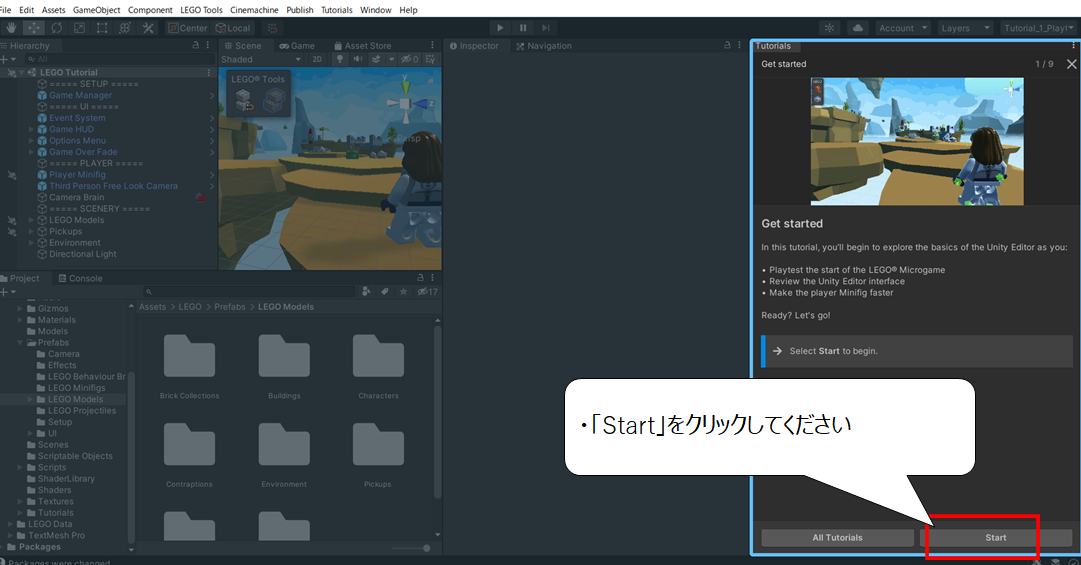Close the Get started tutorial
1081x565 pixels.
[x=1071, y=64]
